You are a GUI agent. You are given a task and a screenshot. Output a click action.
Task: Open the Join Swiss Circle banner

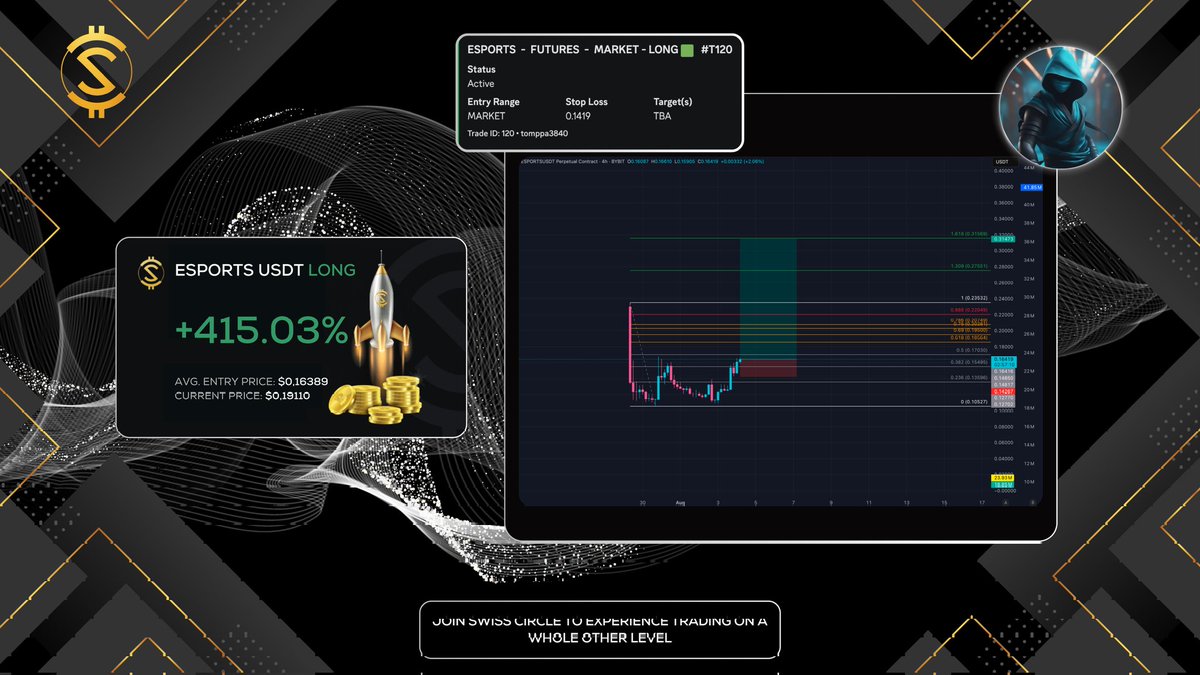point(600,629)
